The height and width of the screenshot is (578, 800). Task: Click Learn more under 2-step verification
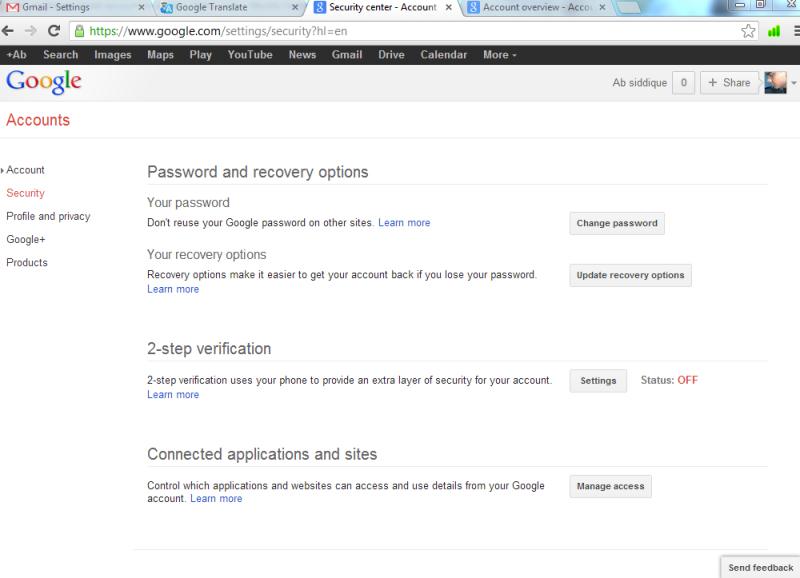point(173,394)
